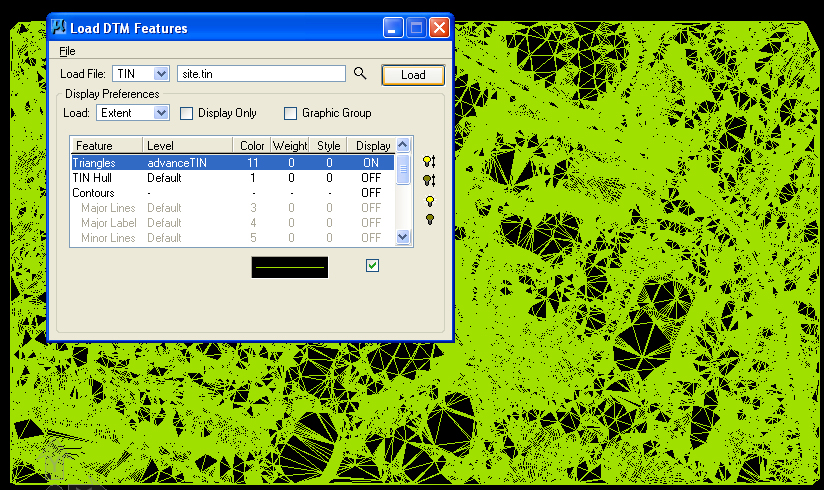Click the dim bulb icon with arrows

pos(429,181)
